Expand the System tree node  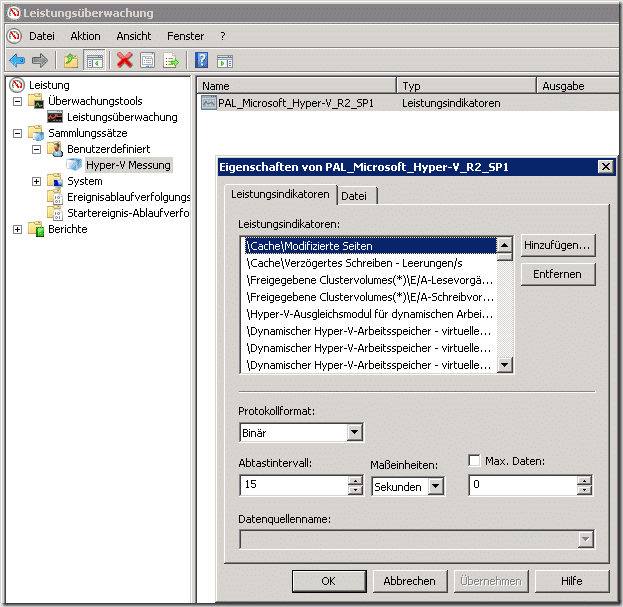coord(36,181)
